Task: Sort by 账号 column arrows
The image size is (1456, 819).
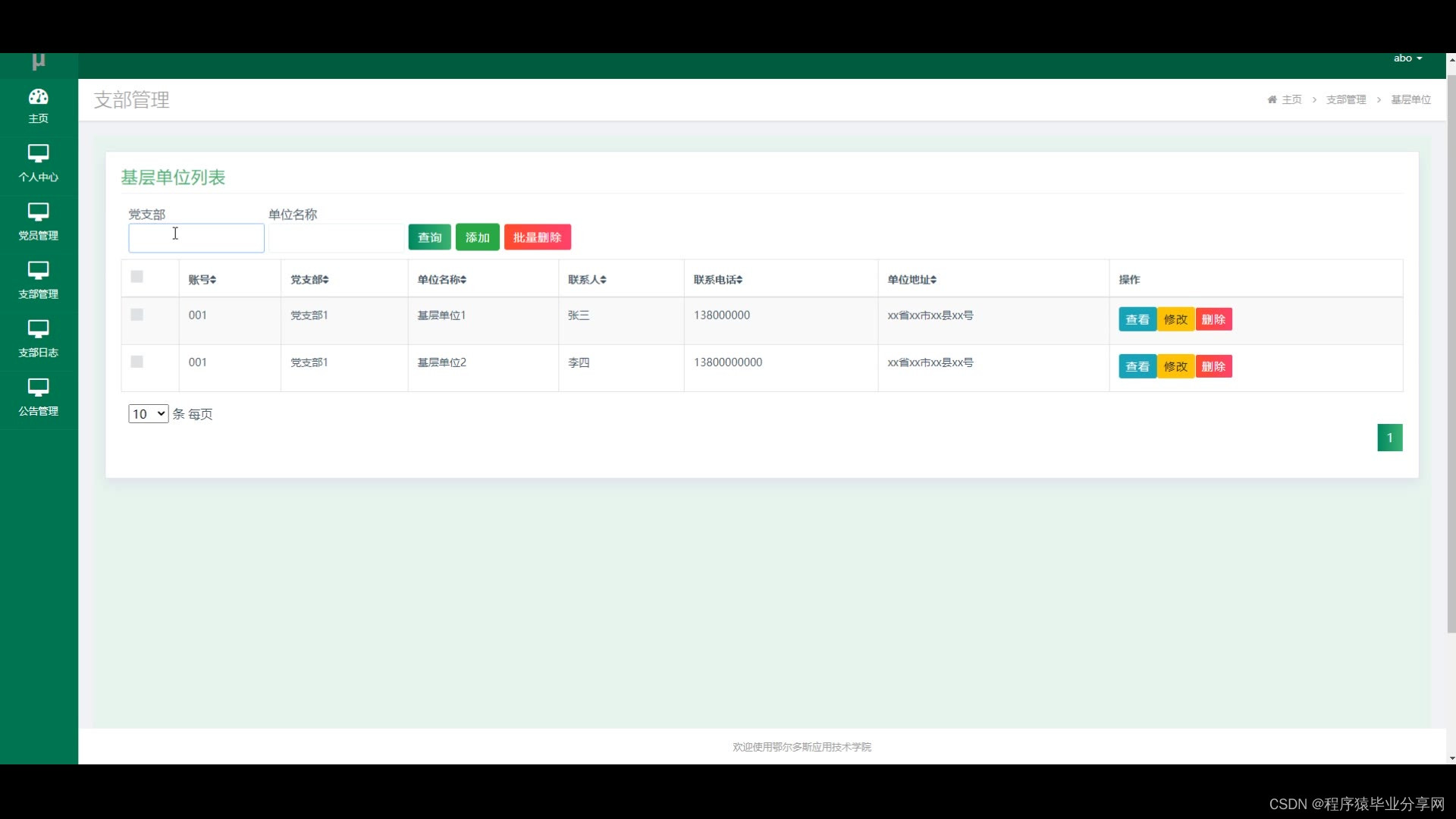Action: click(213, 280)
